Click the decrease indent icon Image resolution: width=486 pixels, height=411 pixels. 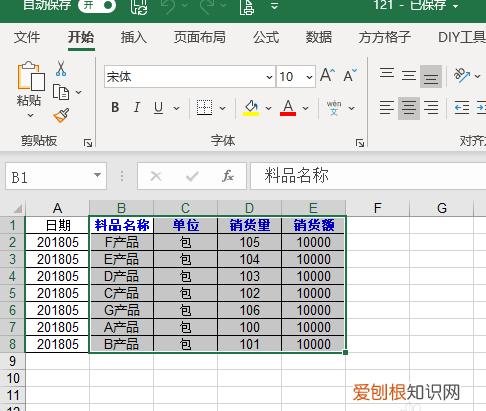pyautogui.click(x=462, y=108)
